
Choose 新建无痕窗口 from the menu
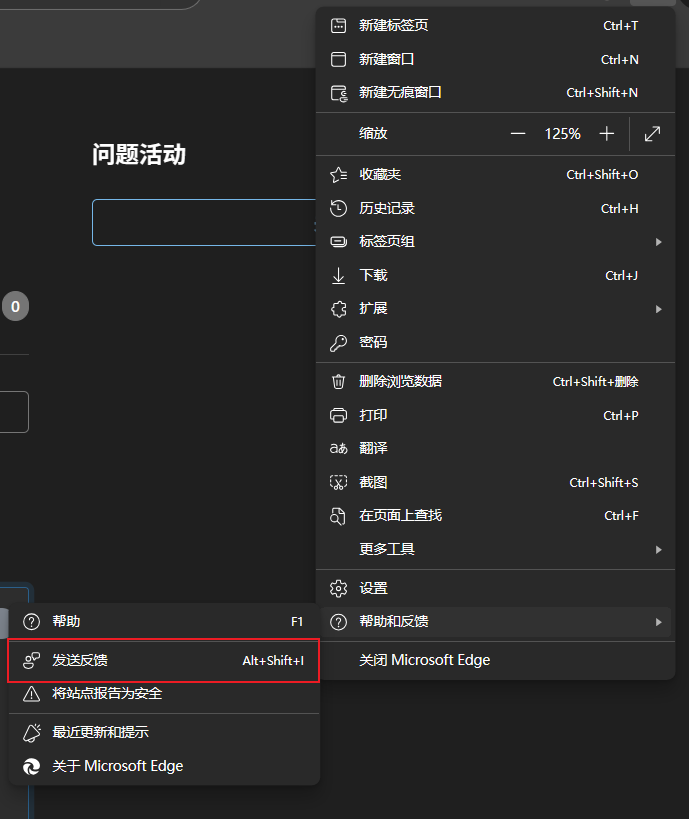coord(495,92)
